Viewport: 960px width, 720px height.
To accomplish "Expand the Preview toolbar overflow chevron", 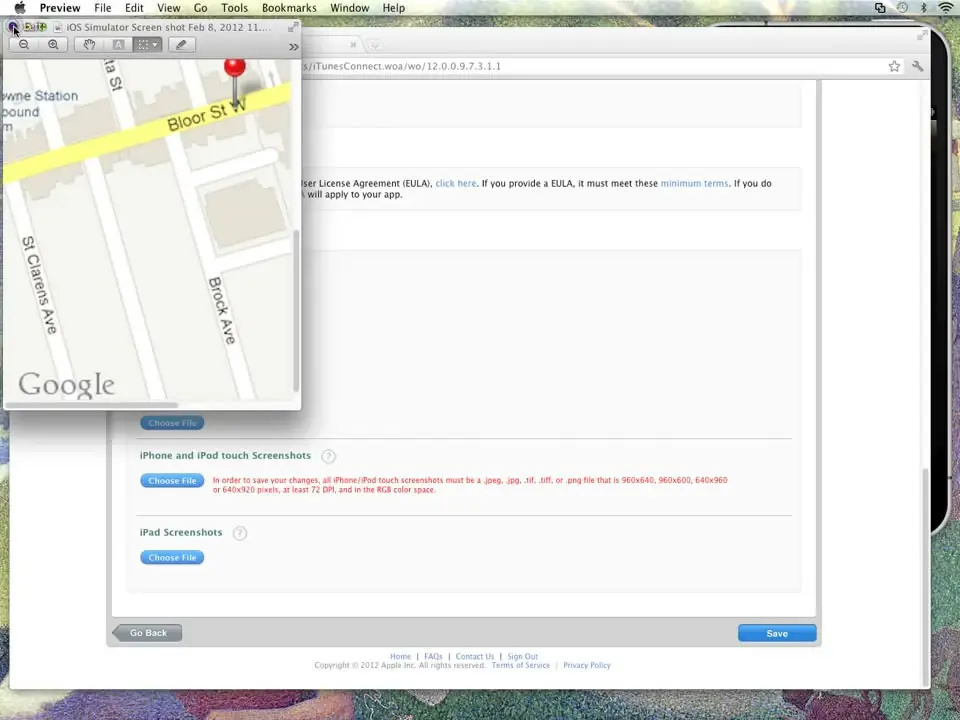I will pyautogui.click(x=294, y=47).
